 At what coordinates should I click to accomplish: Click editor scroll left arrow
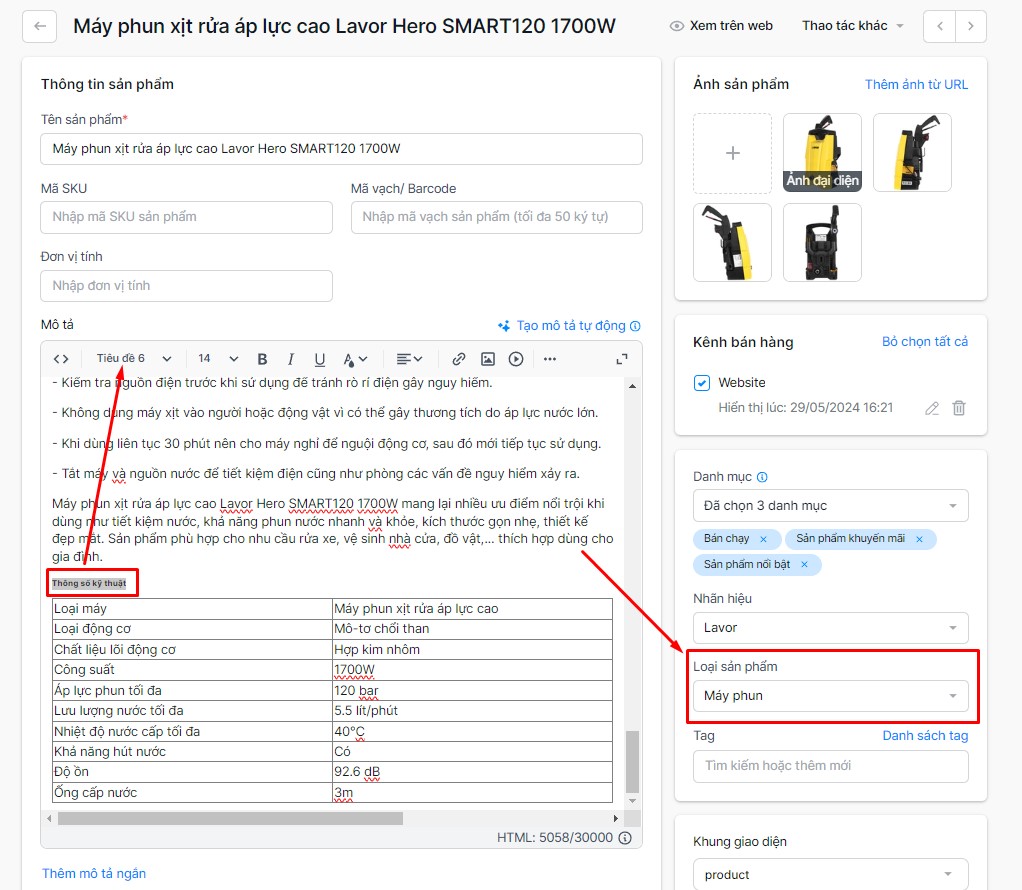click(x=49, y=818)
